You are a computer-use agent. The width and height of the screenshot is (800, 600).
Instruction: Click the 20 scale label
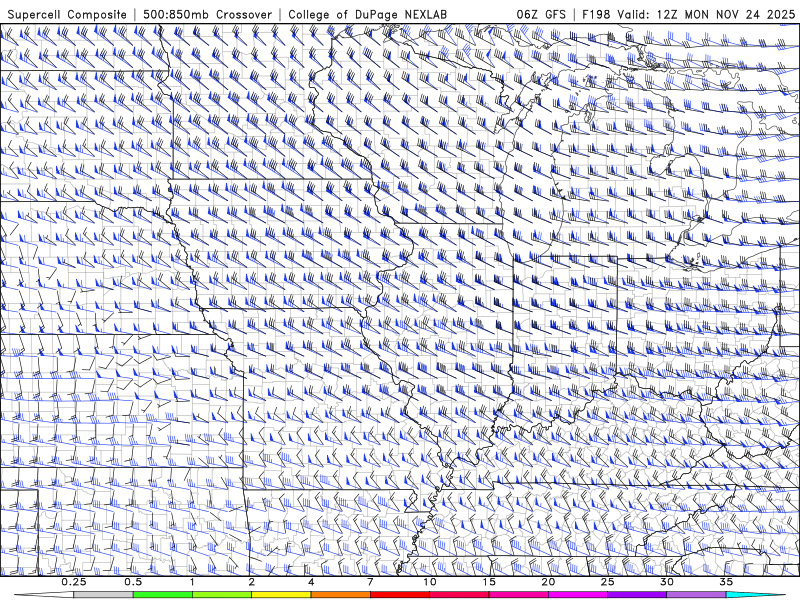click(x=548, y=582)
